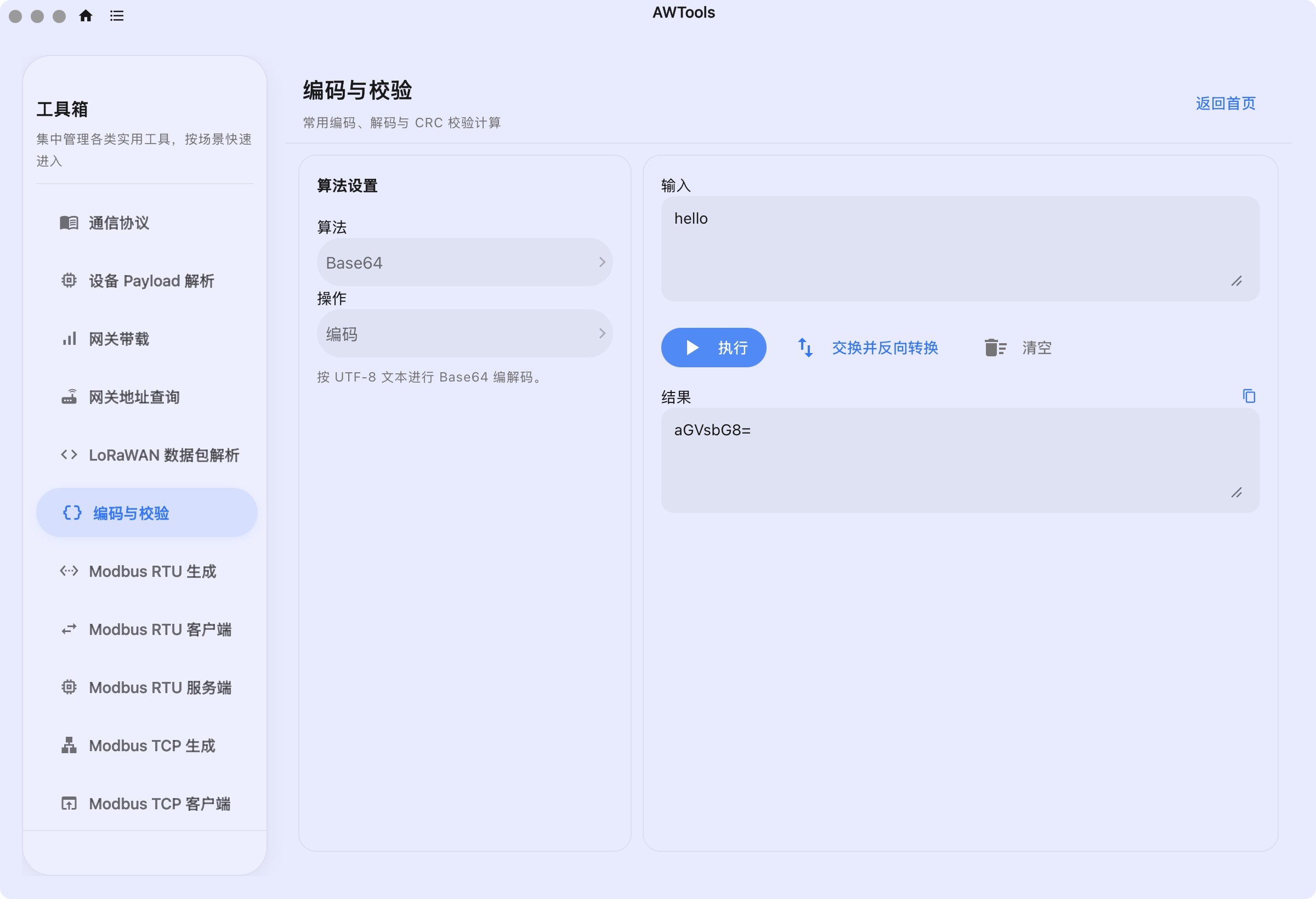Select LoRaWAN 数据包解析 entry

pos(146,454)
